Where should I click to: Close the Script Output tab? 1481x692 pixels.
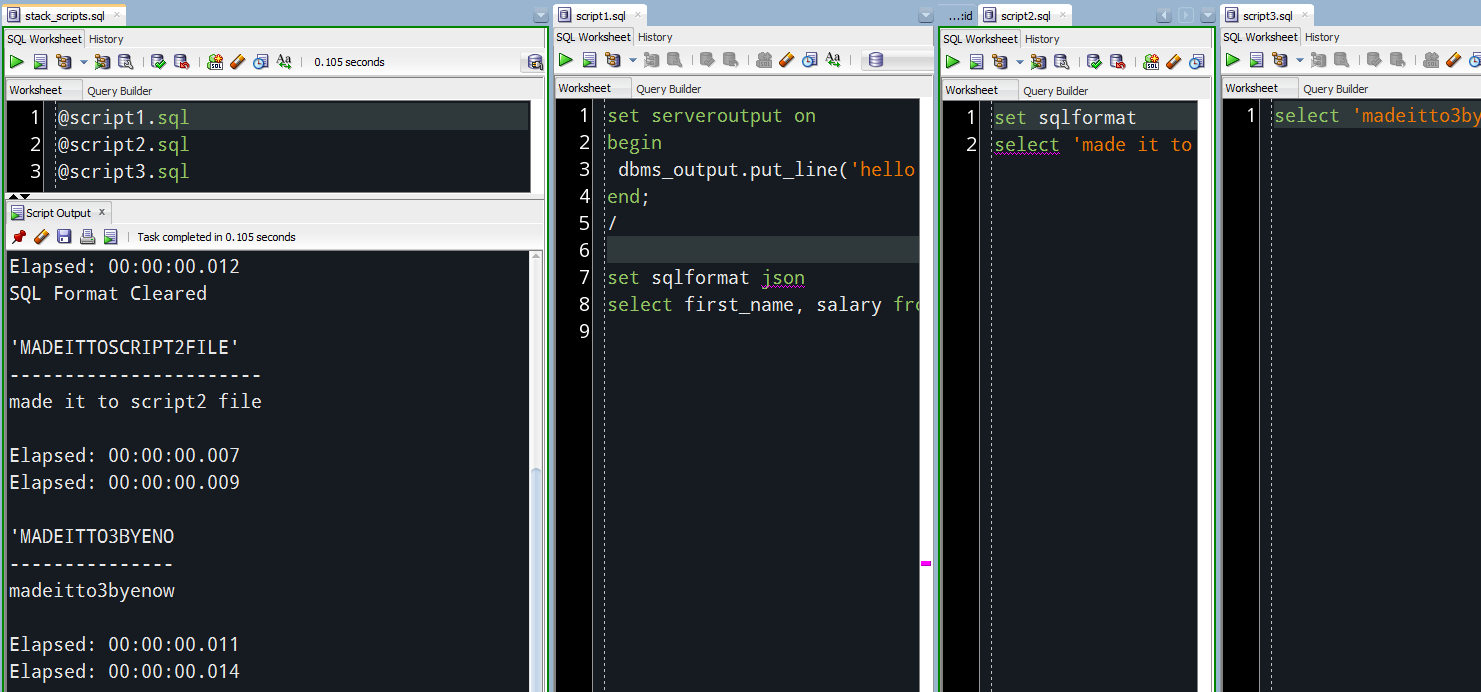point(102,212)
